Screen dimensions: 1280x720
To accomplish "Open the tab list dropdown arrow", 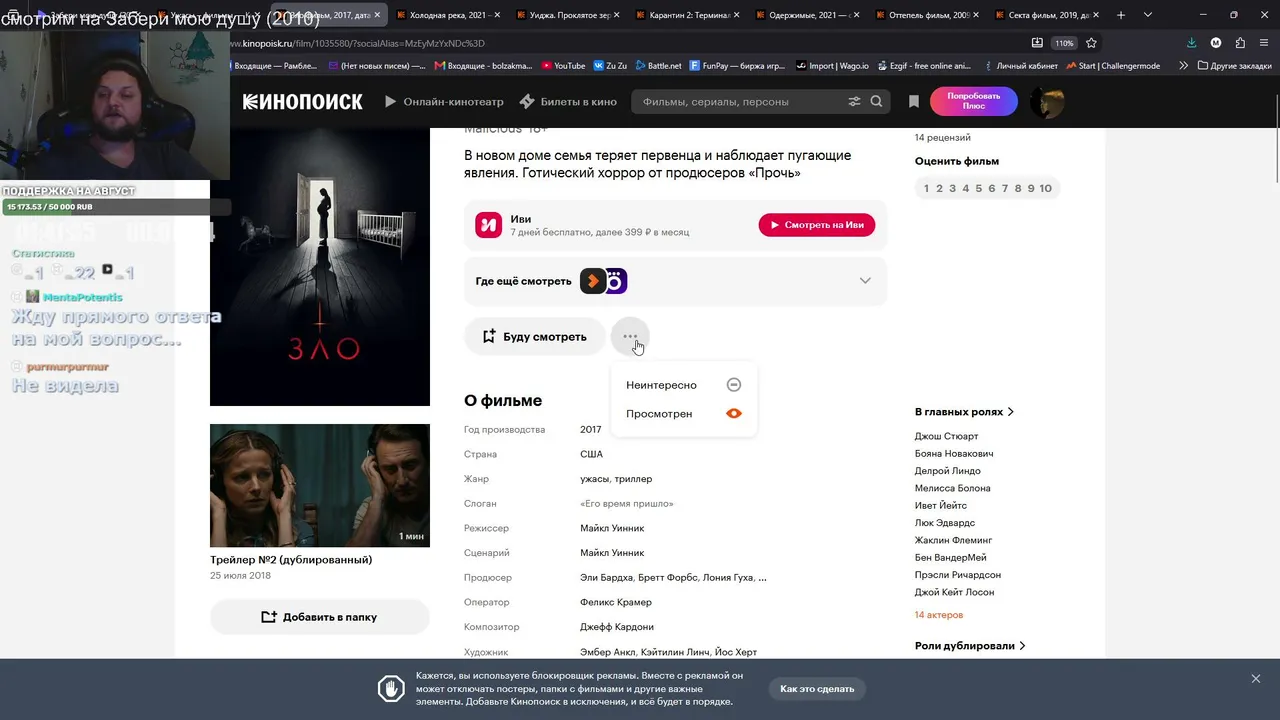I will 1147,15.
